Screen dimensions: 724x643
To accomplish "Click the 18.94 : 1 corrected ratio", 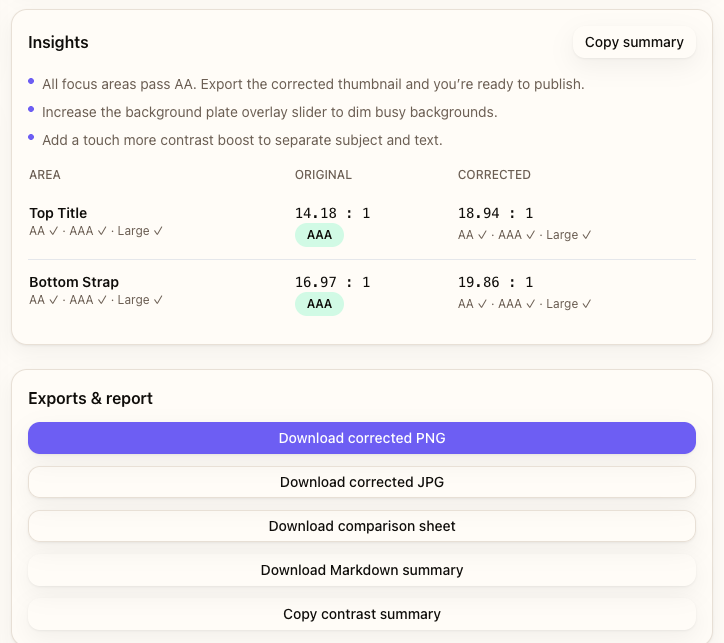I will pyautogui.click(x=495, y=213).
